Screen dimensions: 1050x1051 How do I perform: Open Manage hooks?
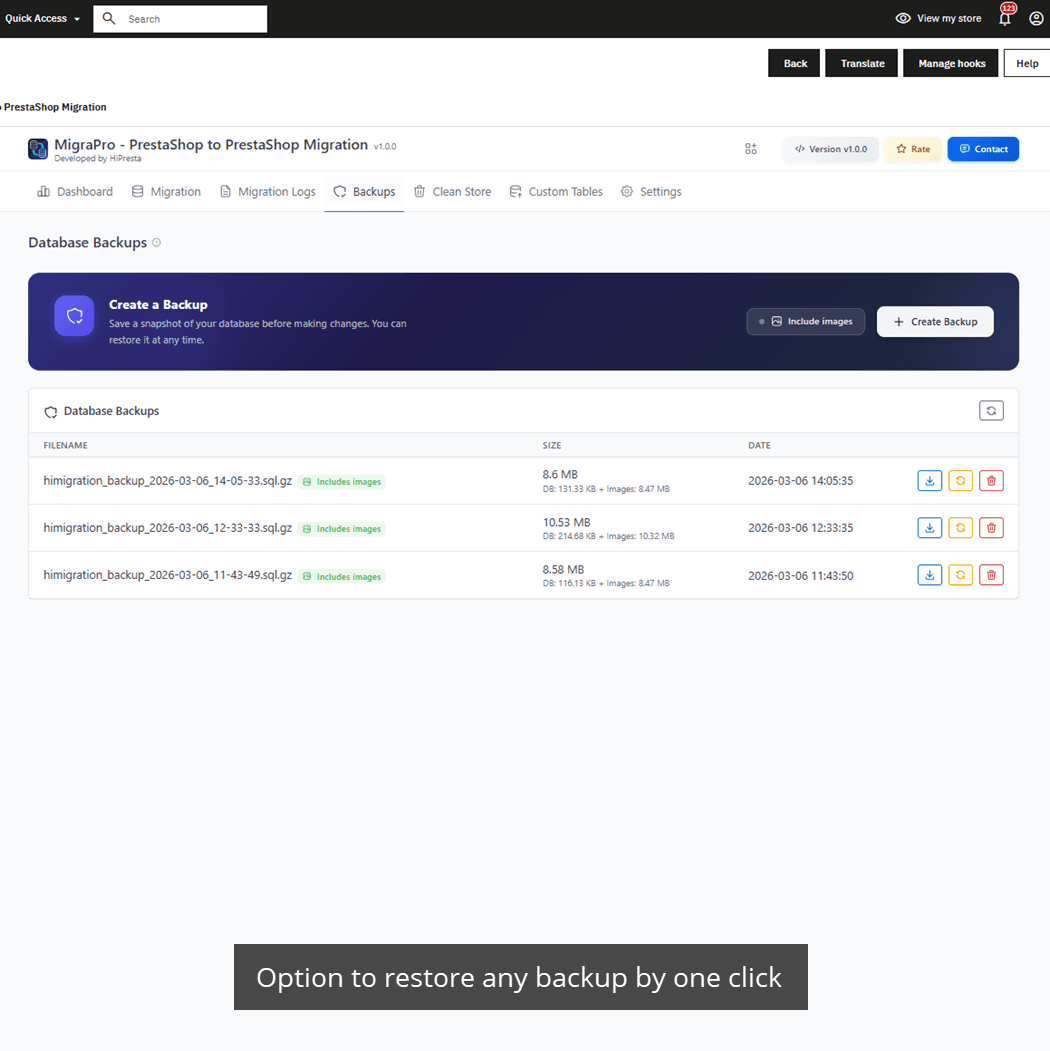point(951,63)
